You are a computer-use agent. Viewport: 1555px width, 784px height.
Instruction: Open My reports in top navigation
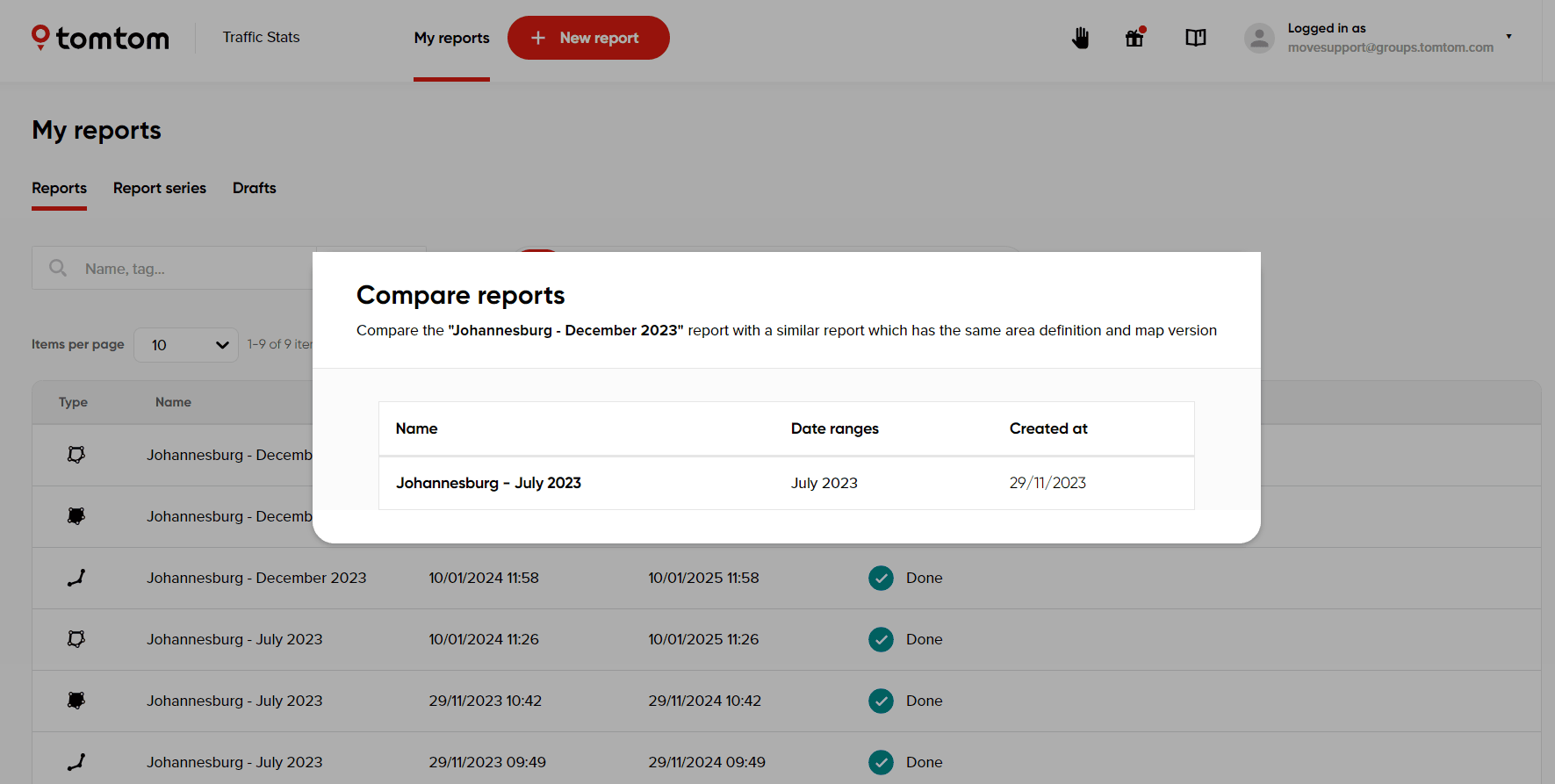click(451, 38)
